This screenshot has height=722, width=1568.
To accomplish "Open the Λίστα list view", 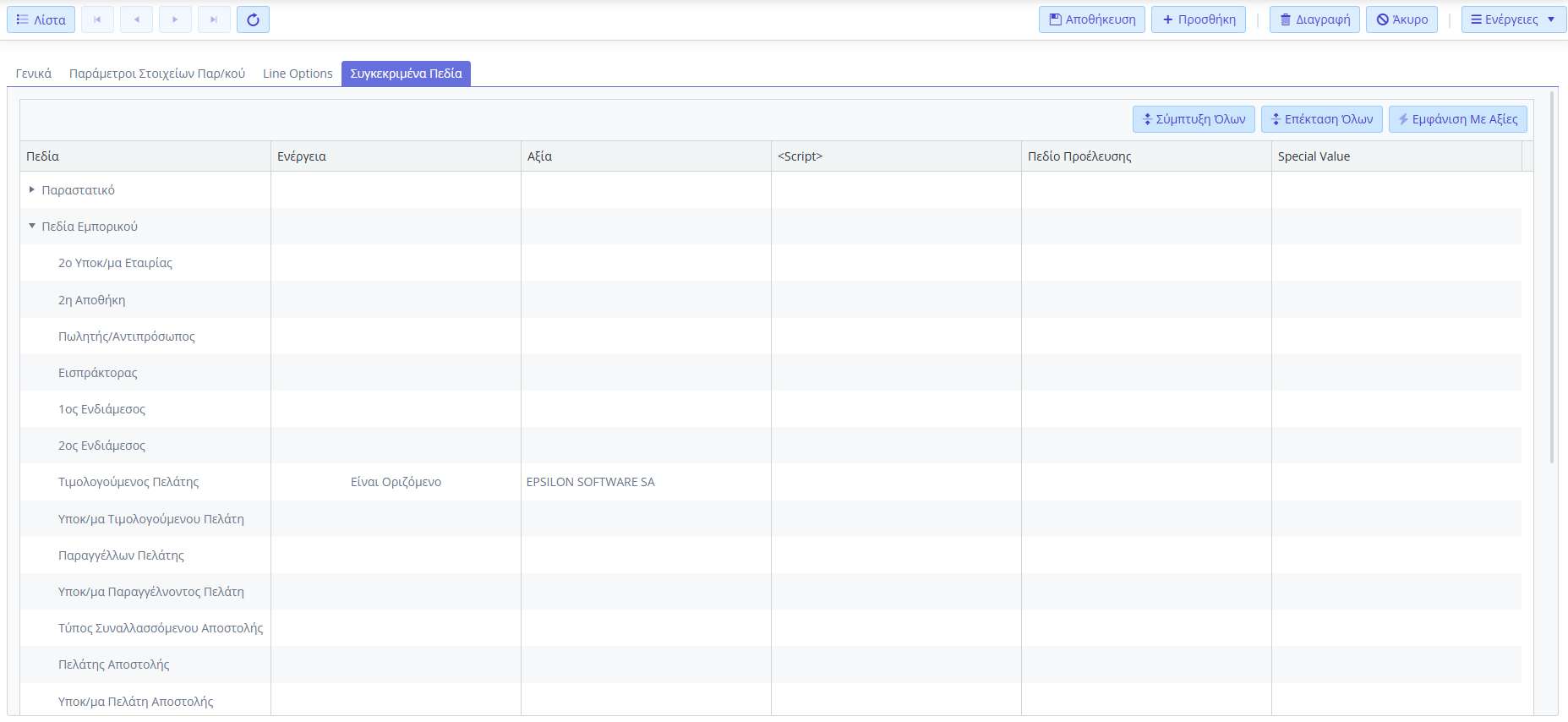I will pos(41,19).
